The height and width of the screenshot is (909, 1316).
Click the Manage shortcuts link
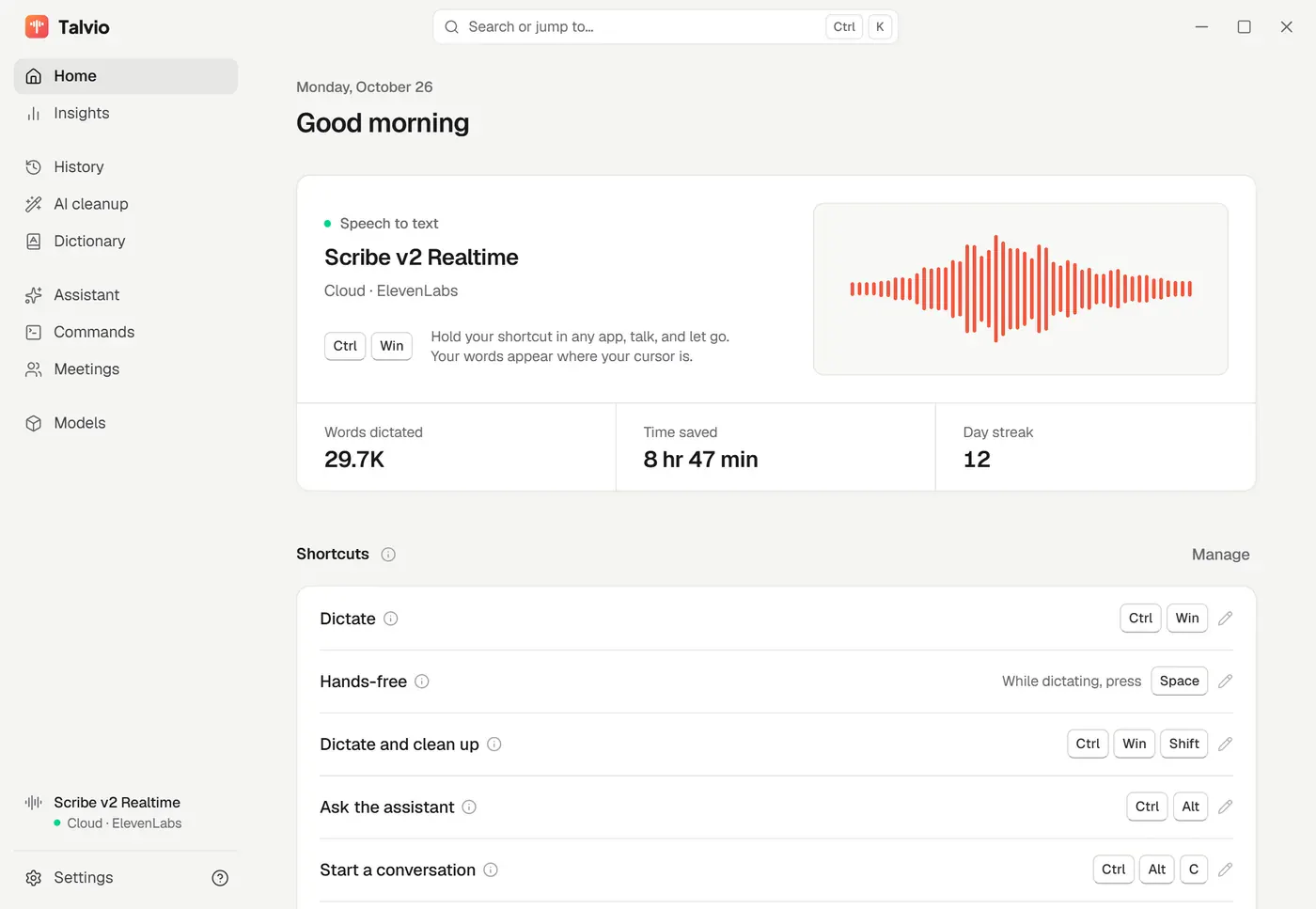coord(1220,555)
